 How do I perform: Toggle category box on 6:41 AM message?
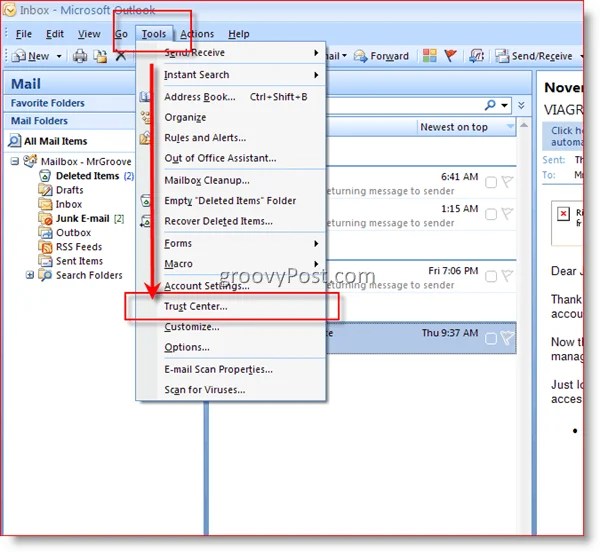[491, 182]
